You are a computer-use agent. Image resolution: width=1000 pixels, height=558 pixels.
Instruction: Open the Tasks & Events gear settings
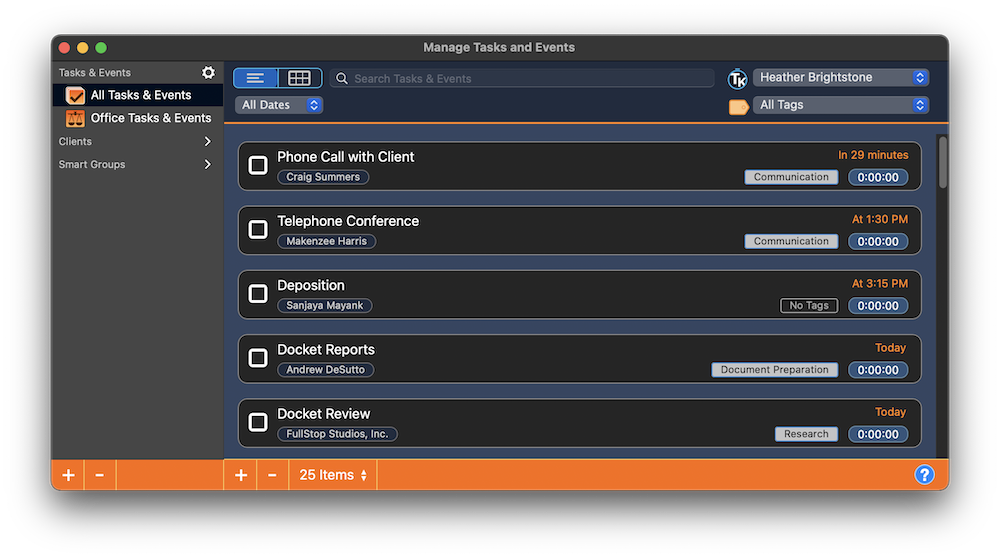208,73
